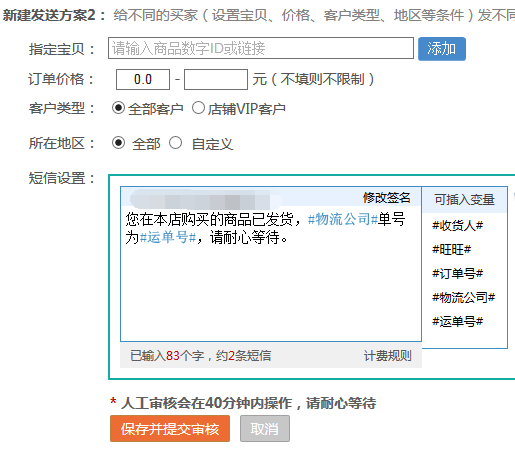515x458 pixels.
Task: Click the 客户类型 label
Action: tap(61, 108)
